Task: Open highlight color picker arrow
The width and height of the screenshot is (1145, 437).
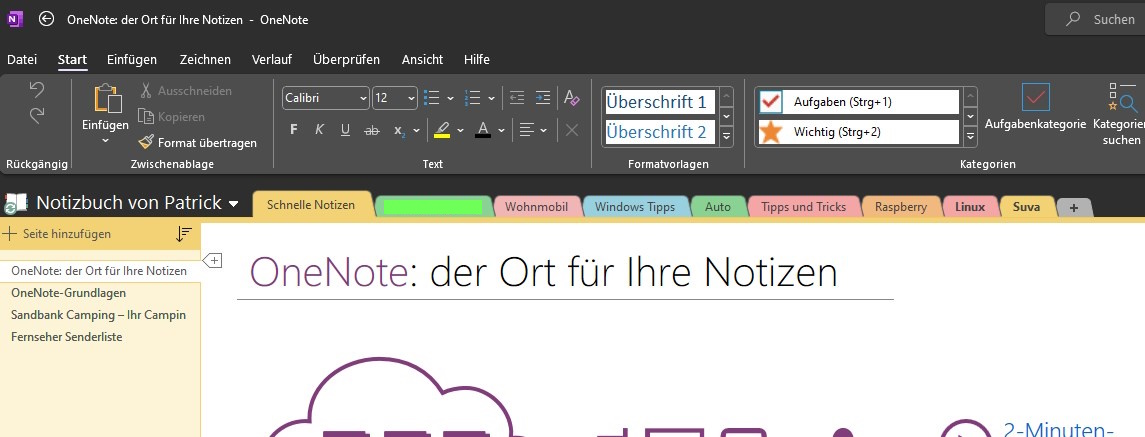Action: point(460,131)
